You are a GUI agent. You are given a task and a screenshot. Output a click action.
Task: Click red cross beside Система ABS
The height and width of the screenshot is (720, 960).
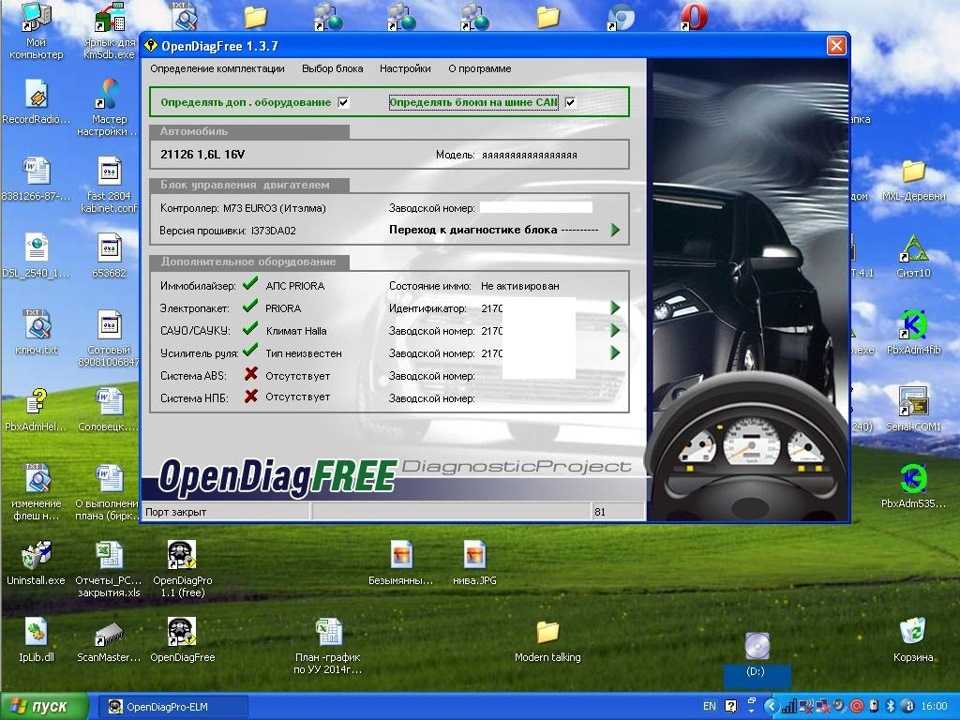click(x=250, y=373)
